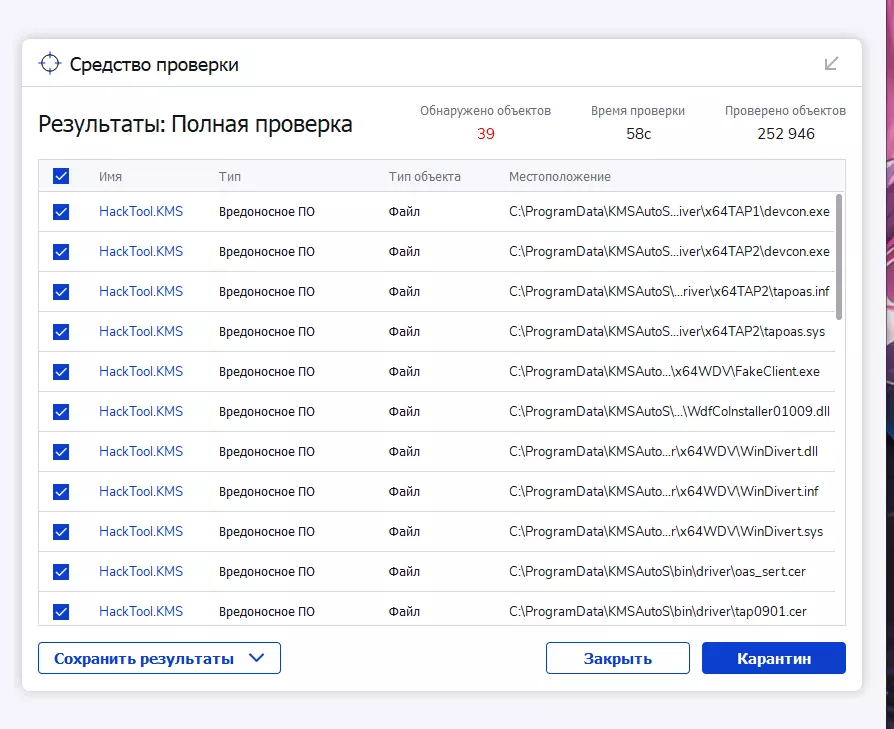
Task: Sort by the Тип объекта column header
Action: pos(424,177)
